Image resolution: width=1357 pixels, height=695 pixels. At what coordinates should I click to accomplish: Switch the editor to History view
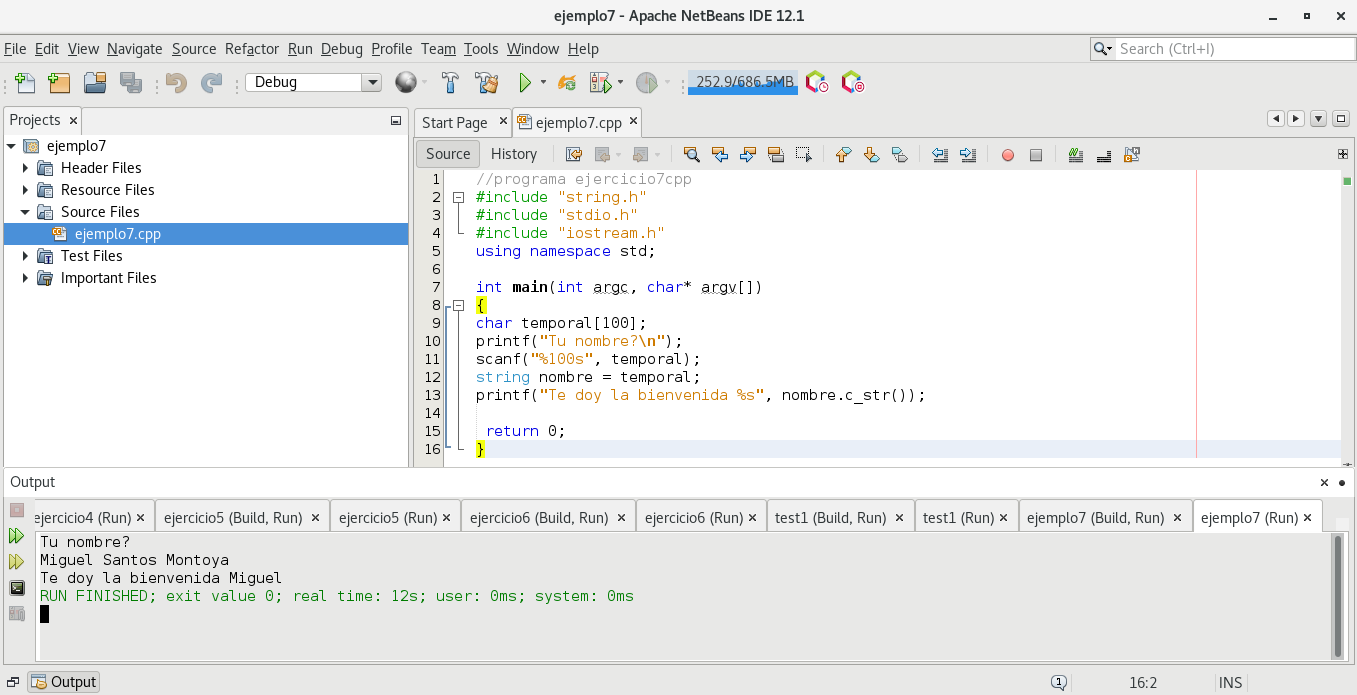click(514, 154)
